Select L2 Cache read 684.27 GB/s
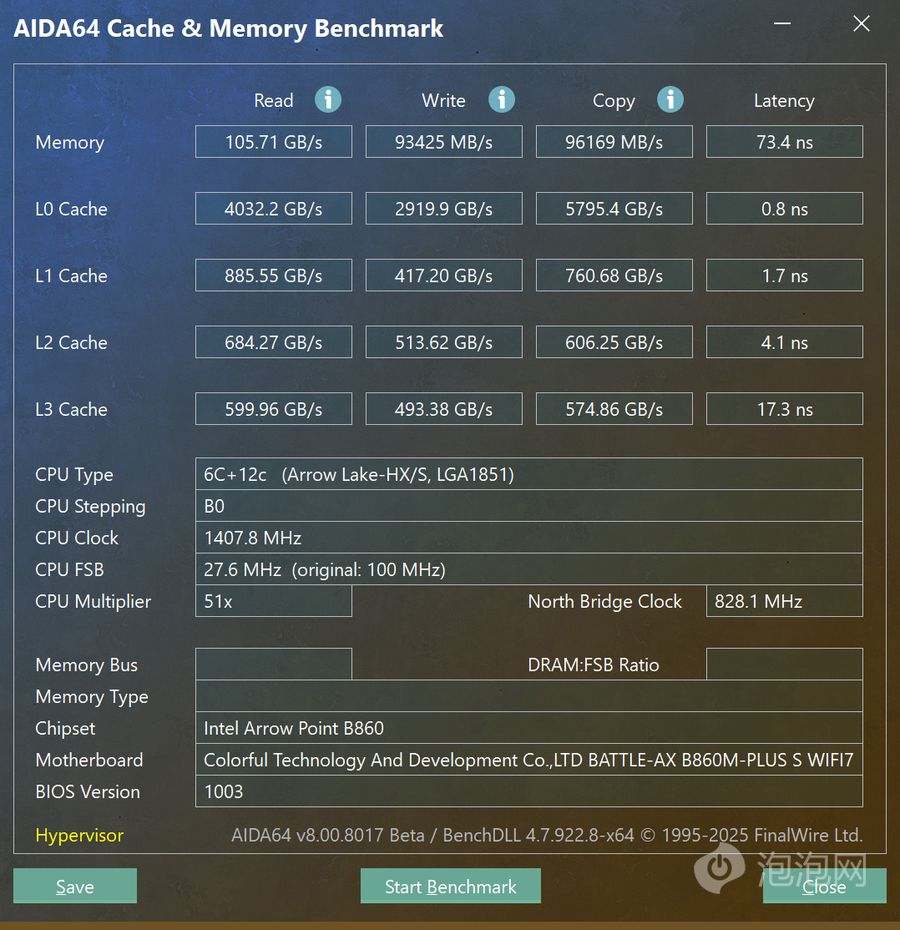This screenshot has height=930, width=900. tap(274, 342)
